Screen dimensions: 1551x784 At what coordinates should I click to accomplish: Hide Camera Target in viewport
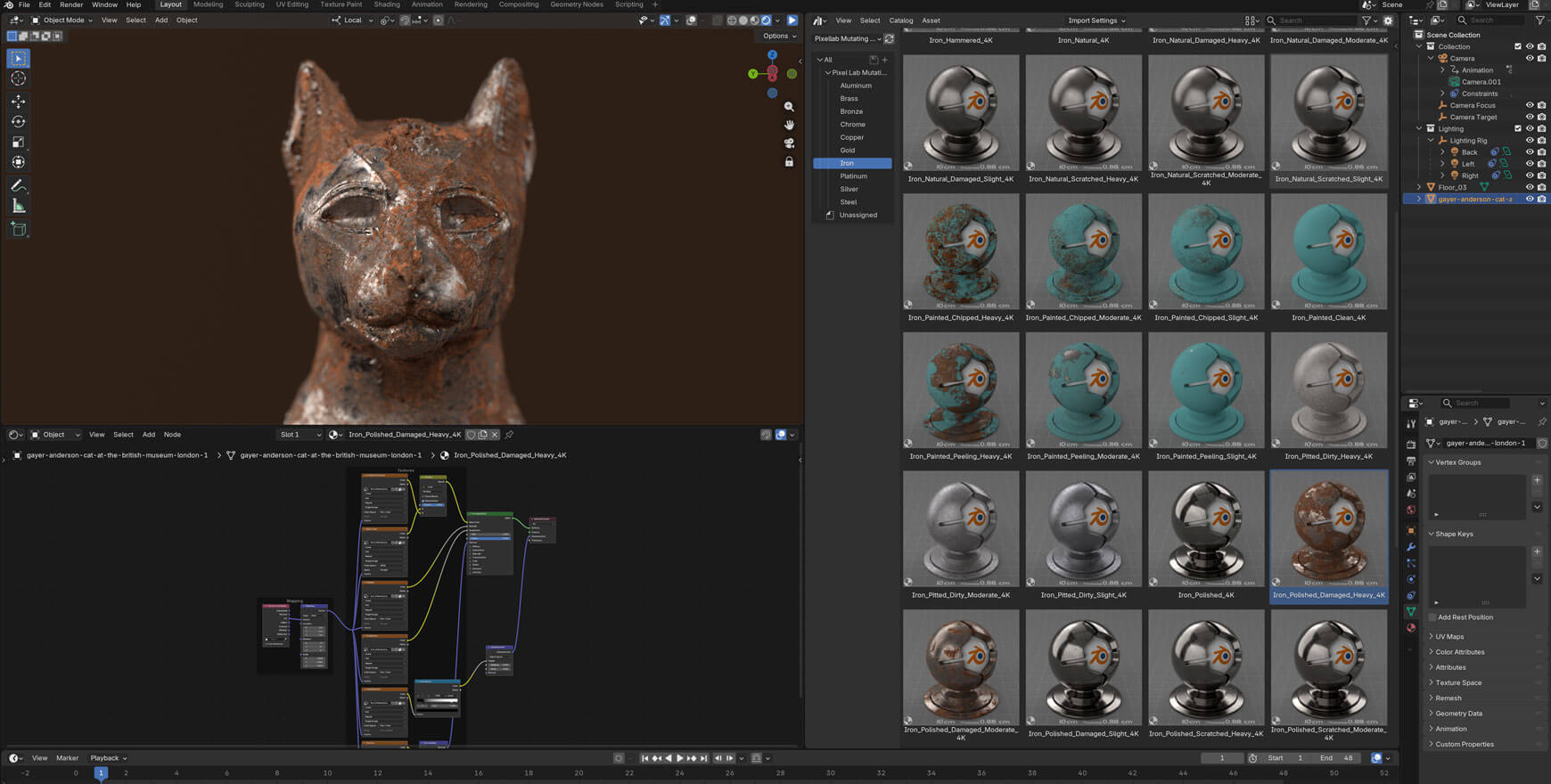pyautogui.click(x=1530, y=117)
